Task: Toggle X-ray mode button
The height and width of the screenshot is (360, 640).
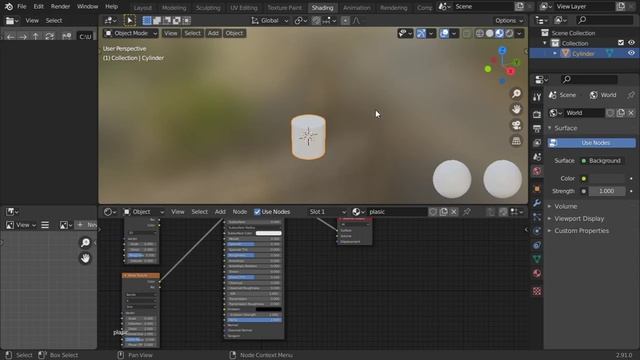Action: coord(467,33)
